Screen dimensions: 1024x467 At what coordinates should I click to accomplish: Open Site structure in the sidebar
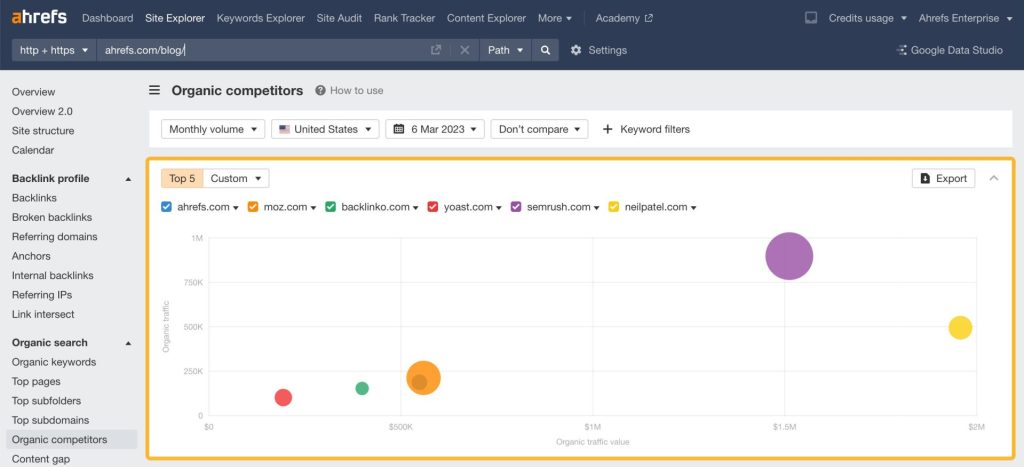click(43, 131)
